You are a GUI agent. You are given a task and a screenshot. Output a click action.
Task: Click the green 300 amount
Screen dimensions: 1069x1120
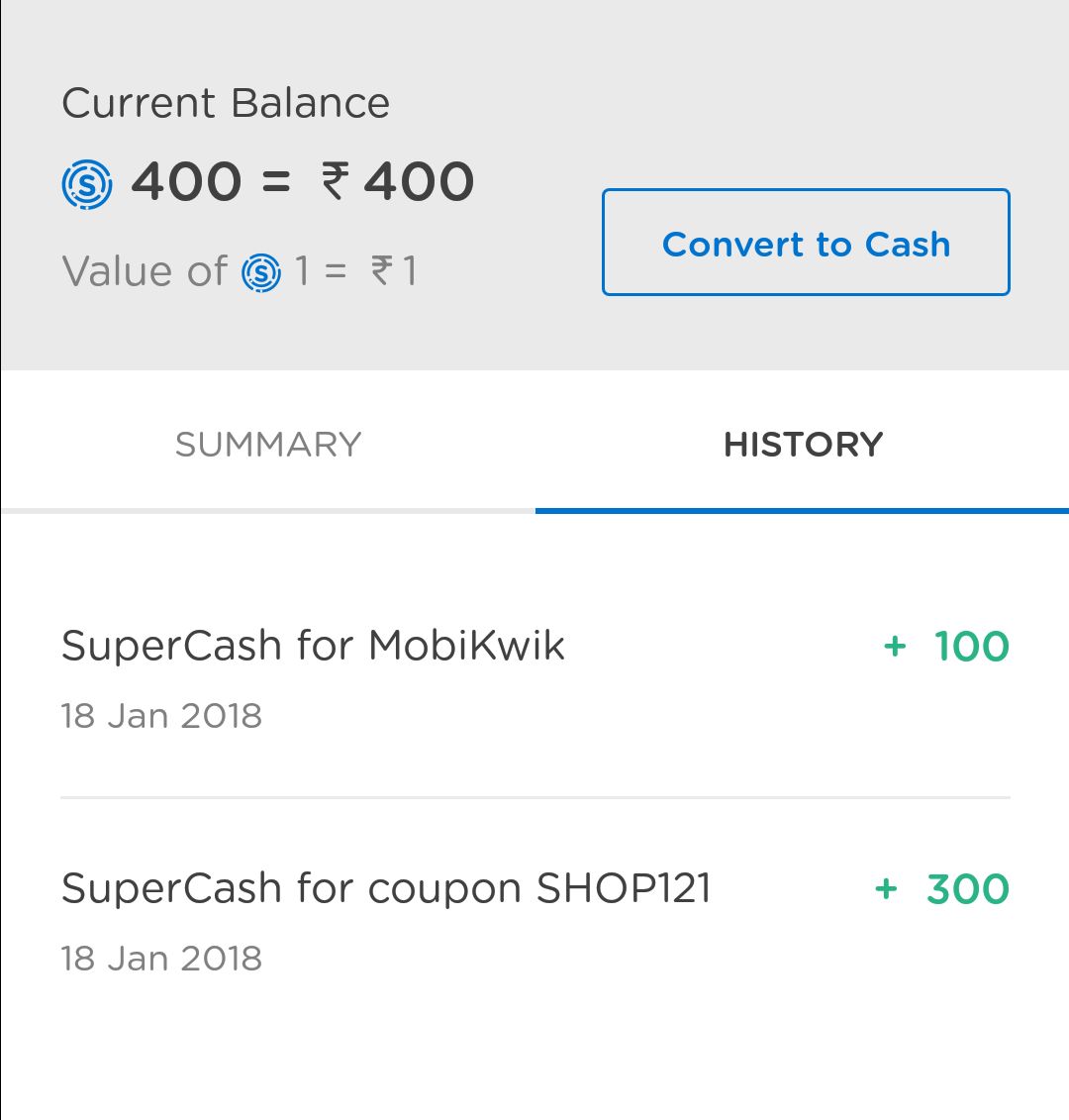[x=968, y=889]
